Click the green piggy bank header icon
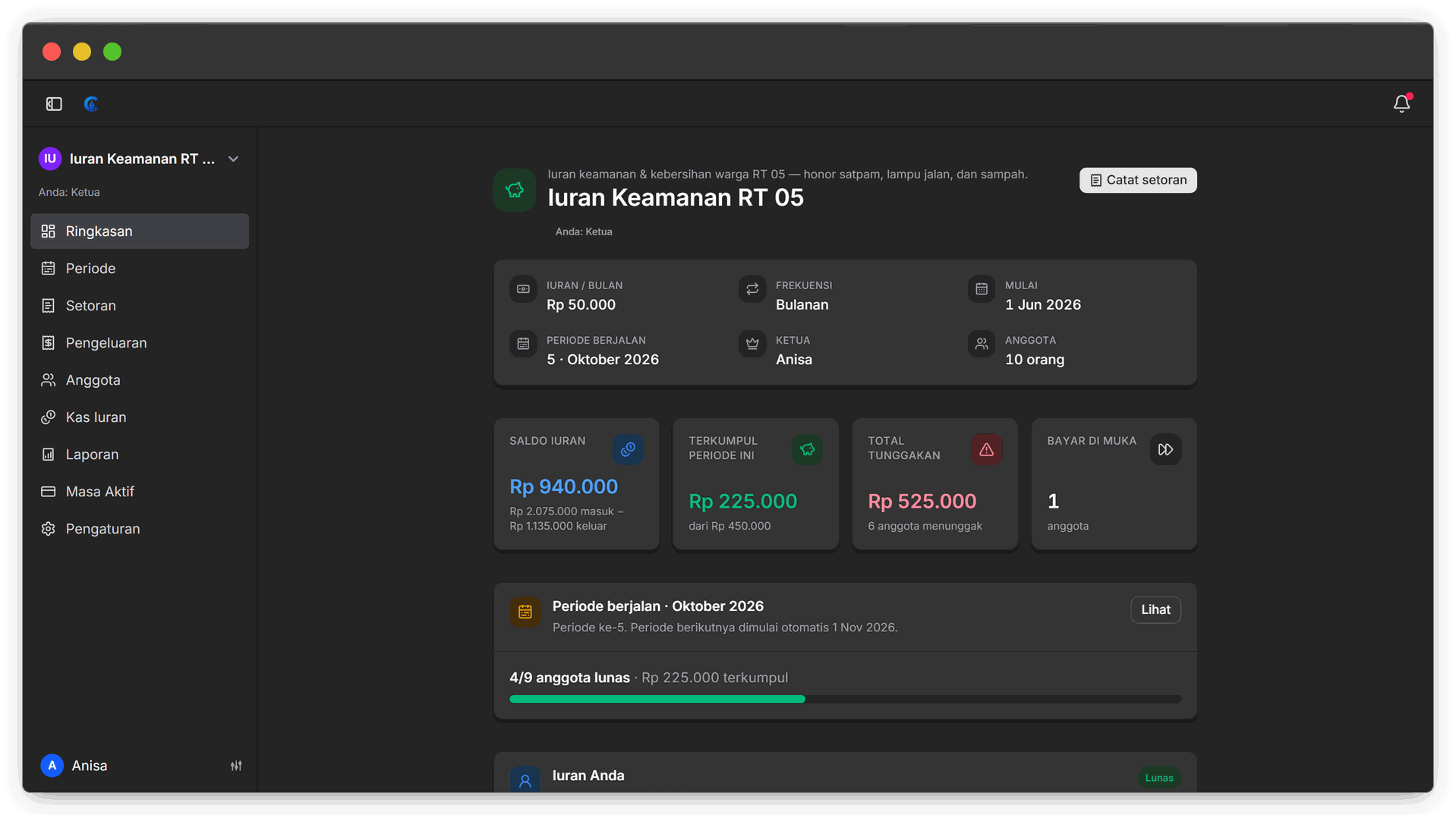 [x=515, y=190]
